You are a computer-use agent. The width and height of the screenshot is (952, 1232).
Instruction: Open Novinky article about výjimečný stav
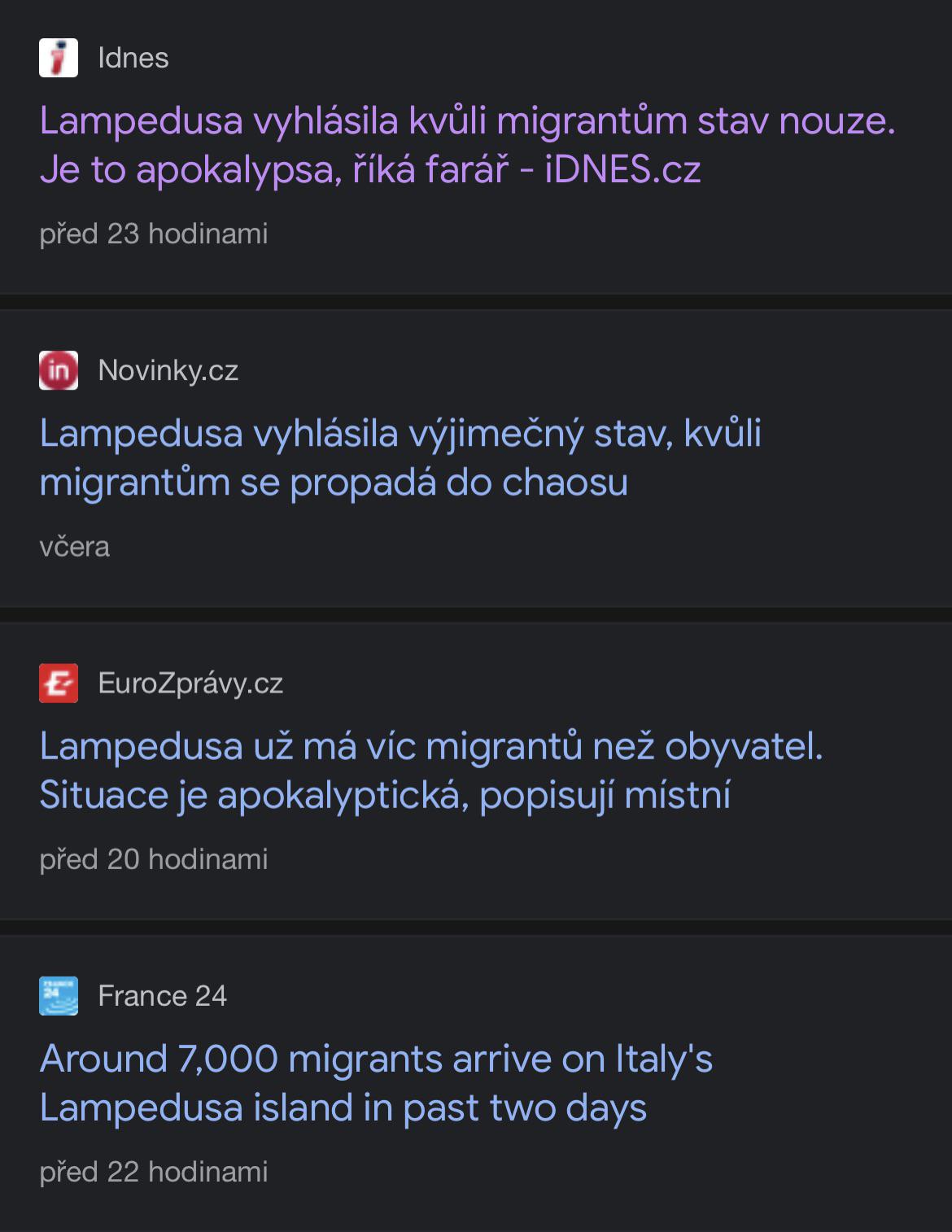tap(400, 457)
